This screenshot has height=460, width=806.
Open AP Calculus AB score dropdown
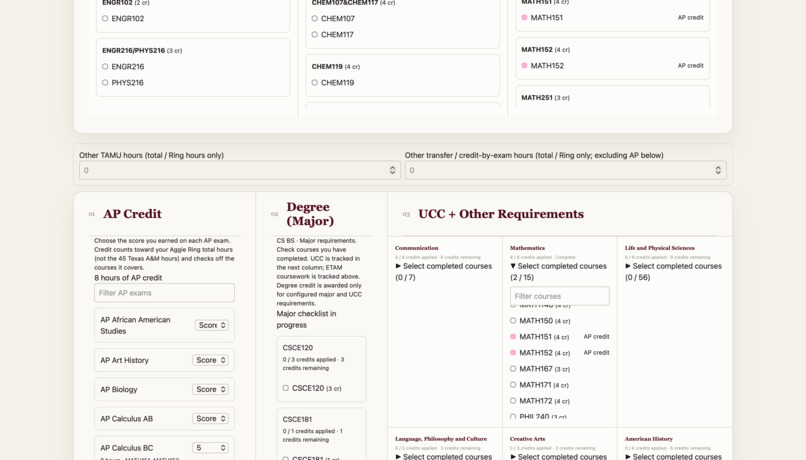(x=211, y=419)
